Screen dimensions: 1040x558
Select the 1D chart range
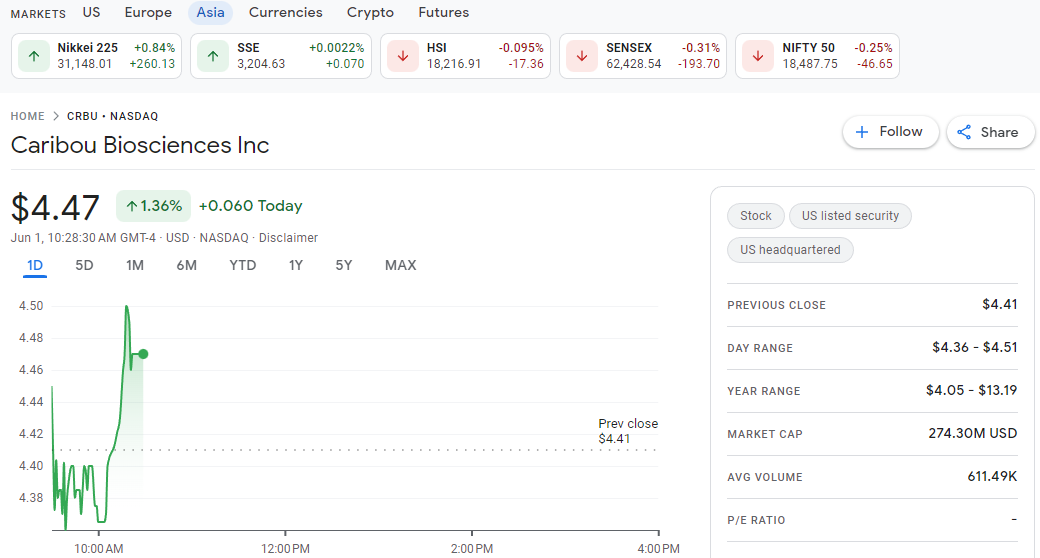click(35, 265)
